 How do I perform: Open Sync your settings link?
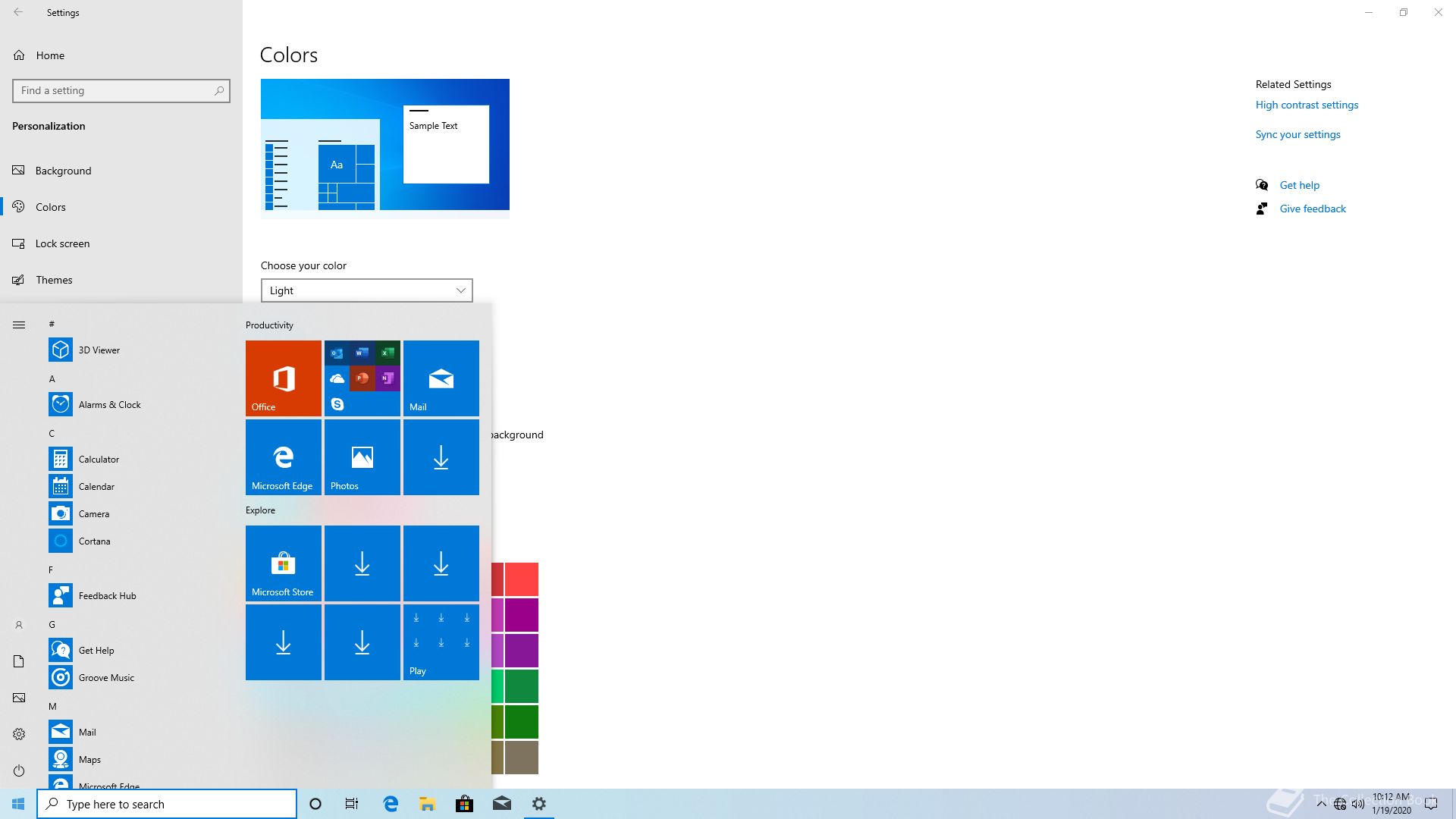(x=1298, y=134)
